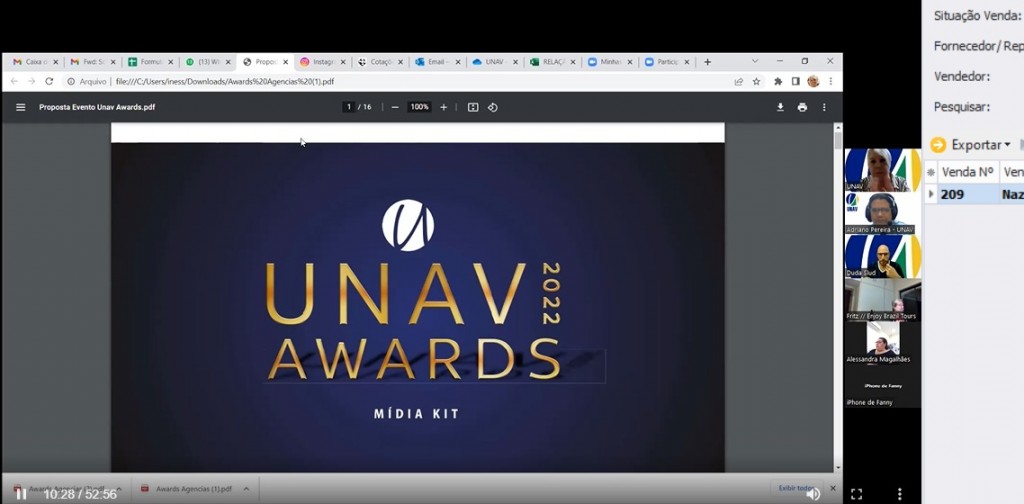Select the iPhone de Fanny participant tile
The height and width of the screenshot is (504, 1024).
click(882, 386)
